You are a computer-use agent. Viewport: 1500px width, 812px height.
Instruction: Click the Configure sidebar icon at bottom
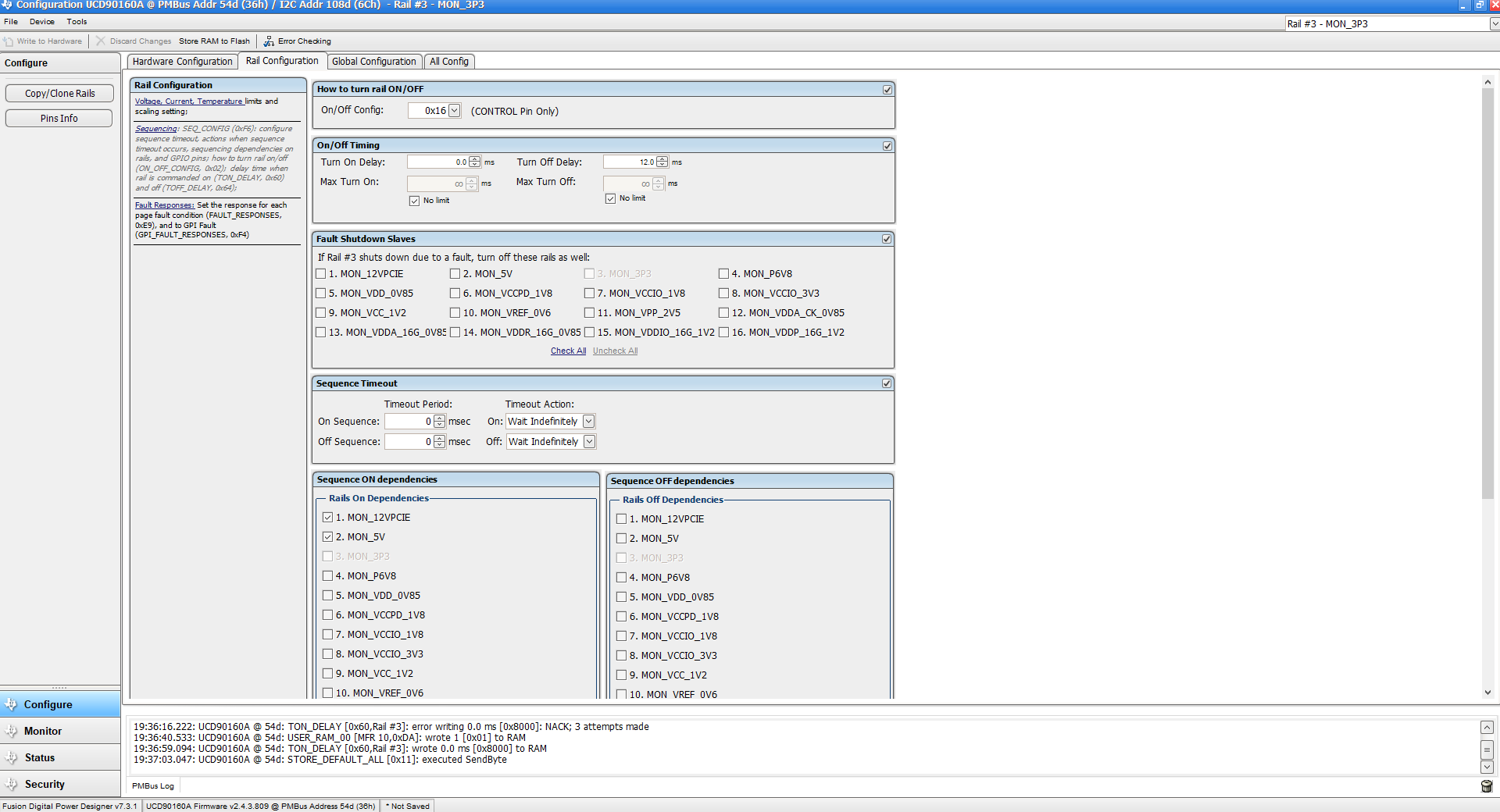pos(11,704)
